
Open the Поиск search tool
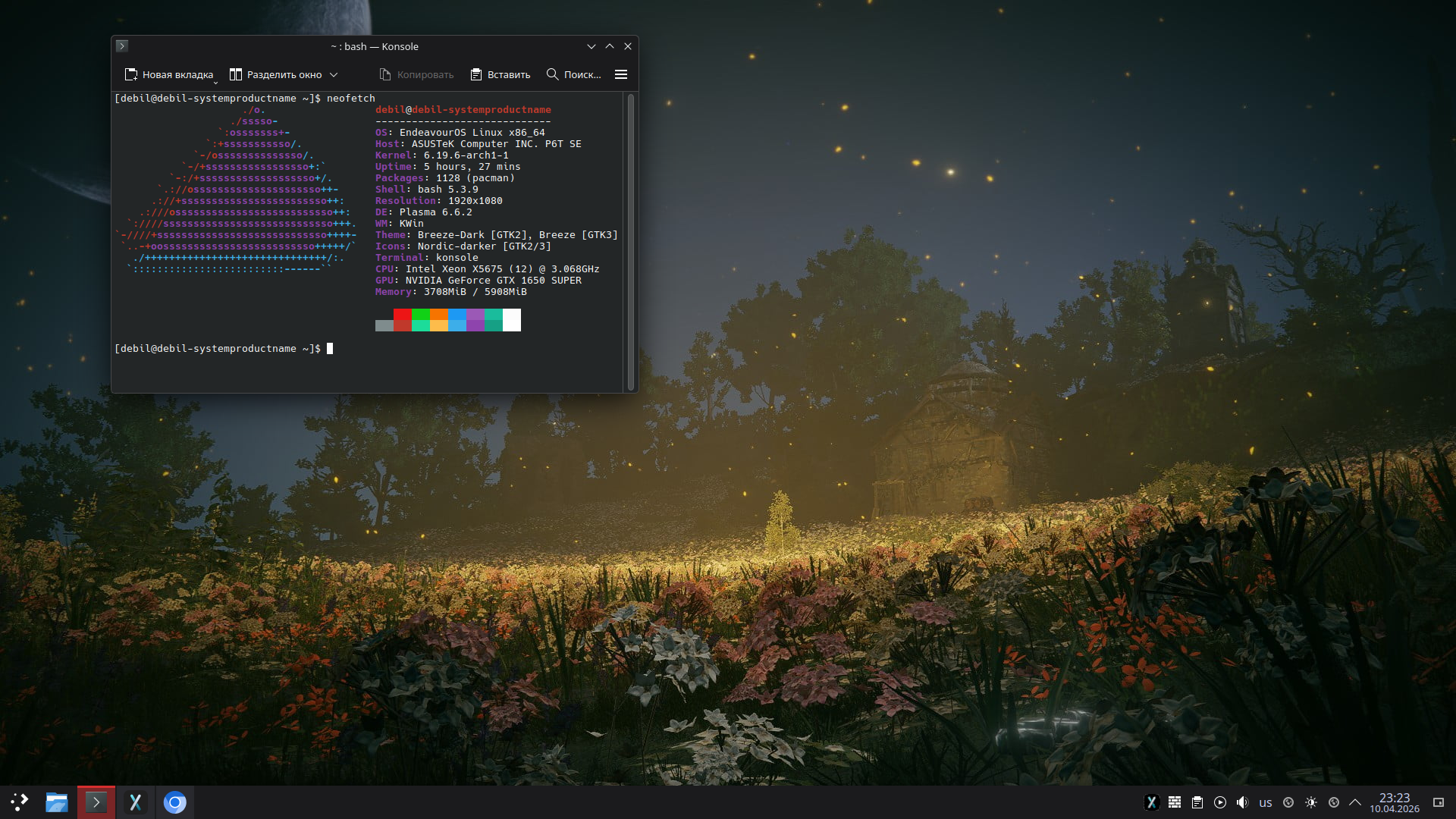point(574,74)
